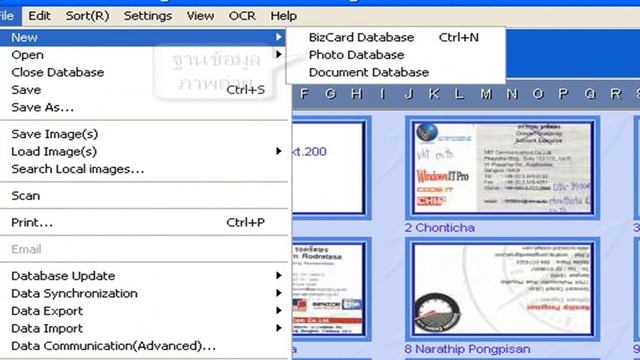Open the Sort(R) menu
Screen dimensions: 640x360
point(87,16)
